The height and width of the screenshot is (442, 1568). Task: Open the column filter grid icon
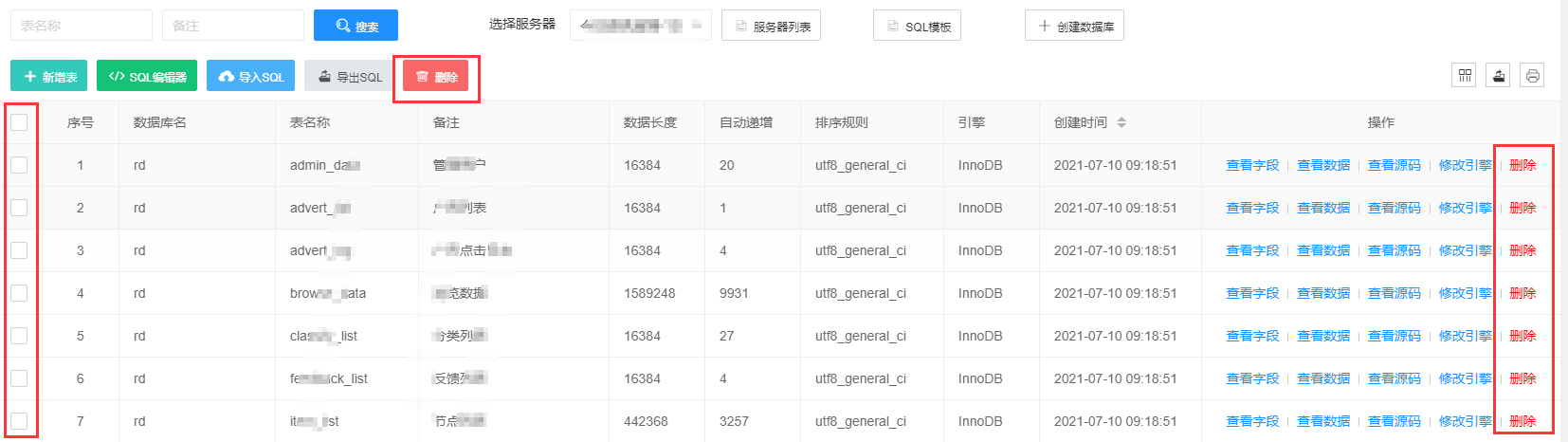tap(1465, 75)
